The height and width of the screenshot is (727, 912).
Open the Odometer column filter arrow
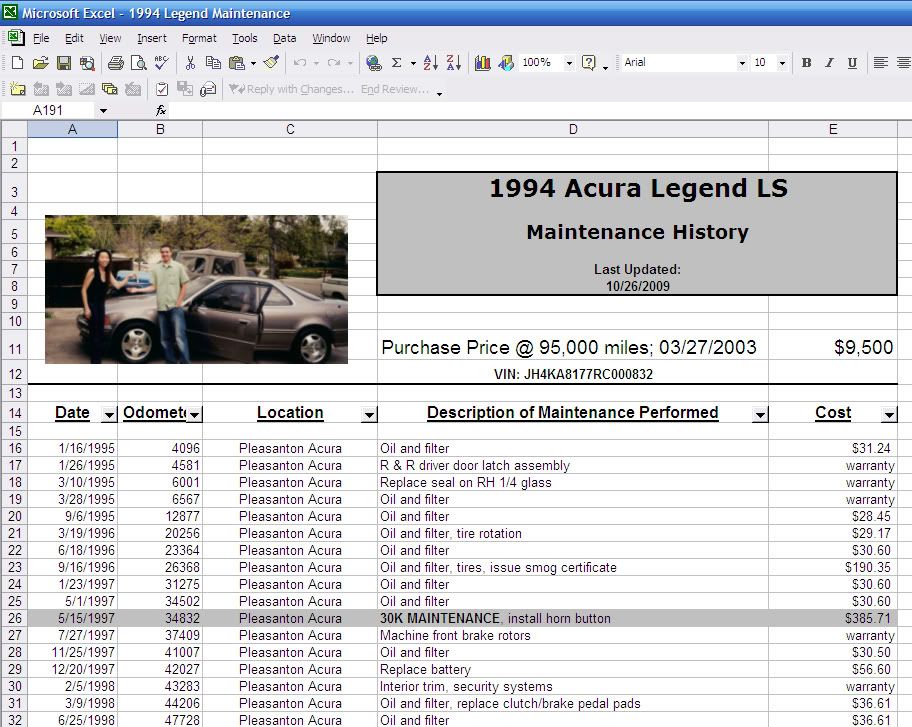click(x=194, y=415)
